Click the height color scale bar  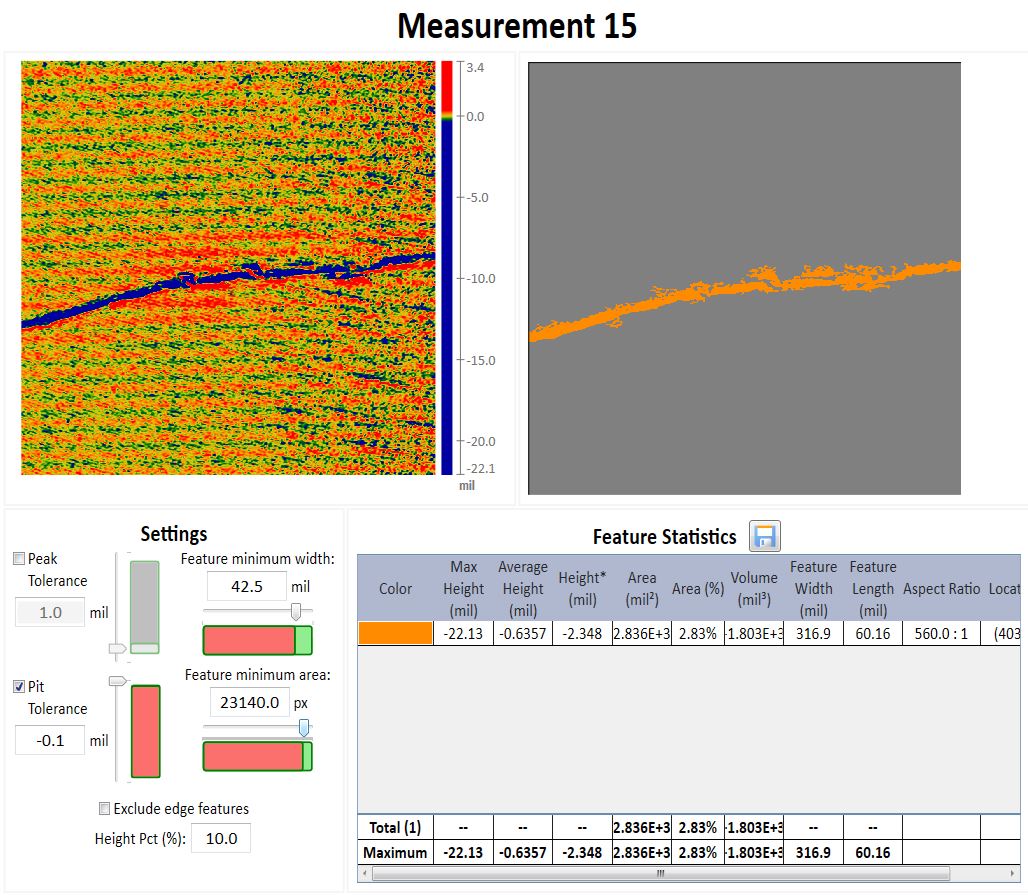447,268
